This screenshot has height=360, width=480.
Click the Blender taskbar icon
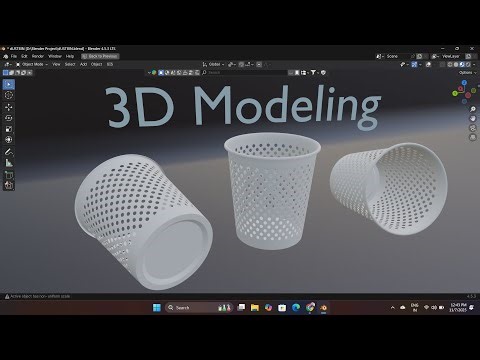click(323, 307)
